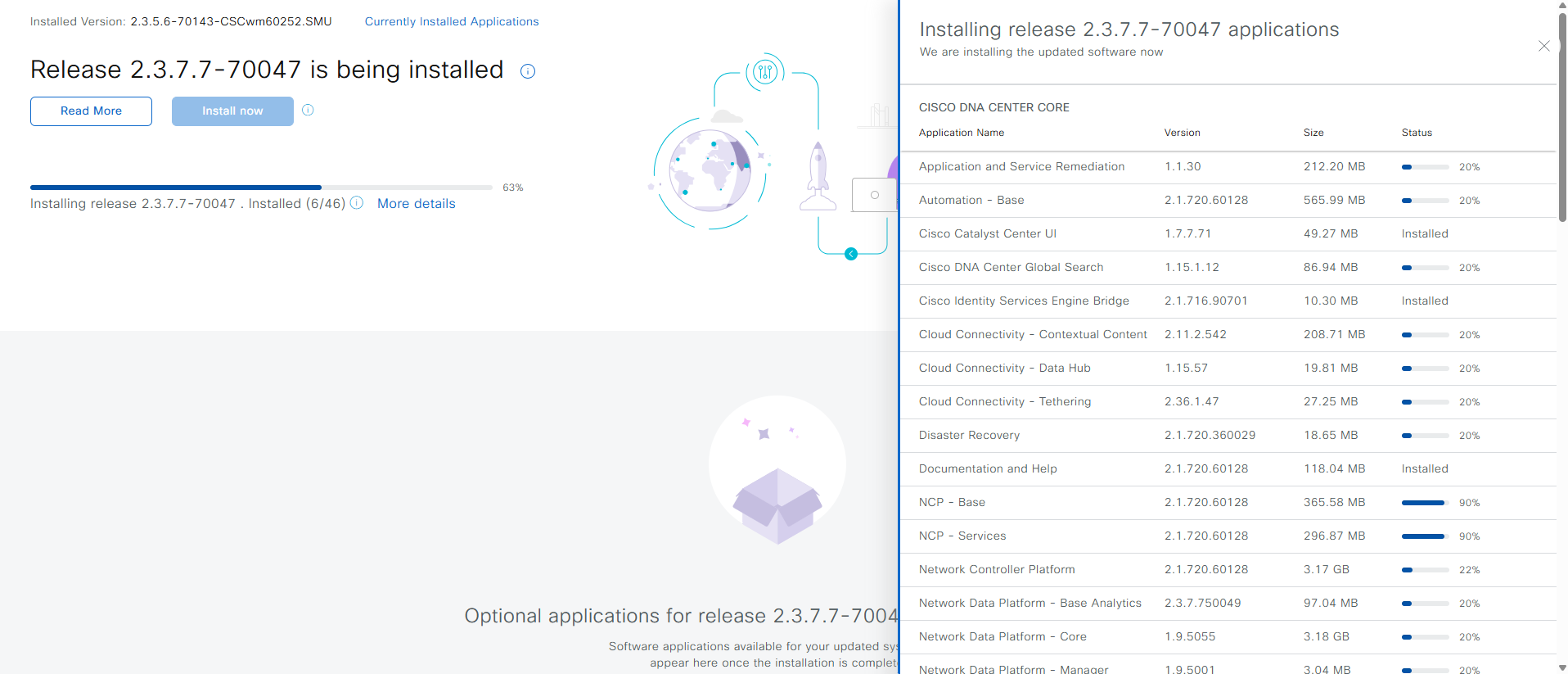The height and width of the screenshot is (674, 1568).
Task: Click version 2.3.7.750049 cell
Action: [x=1202, y=603]
